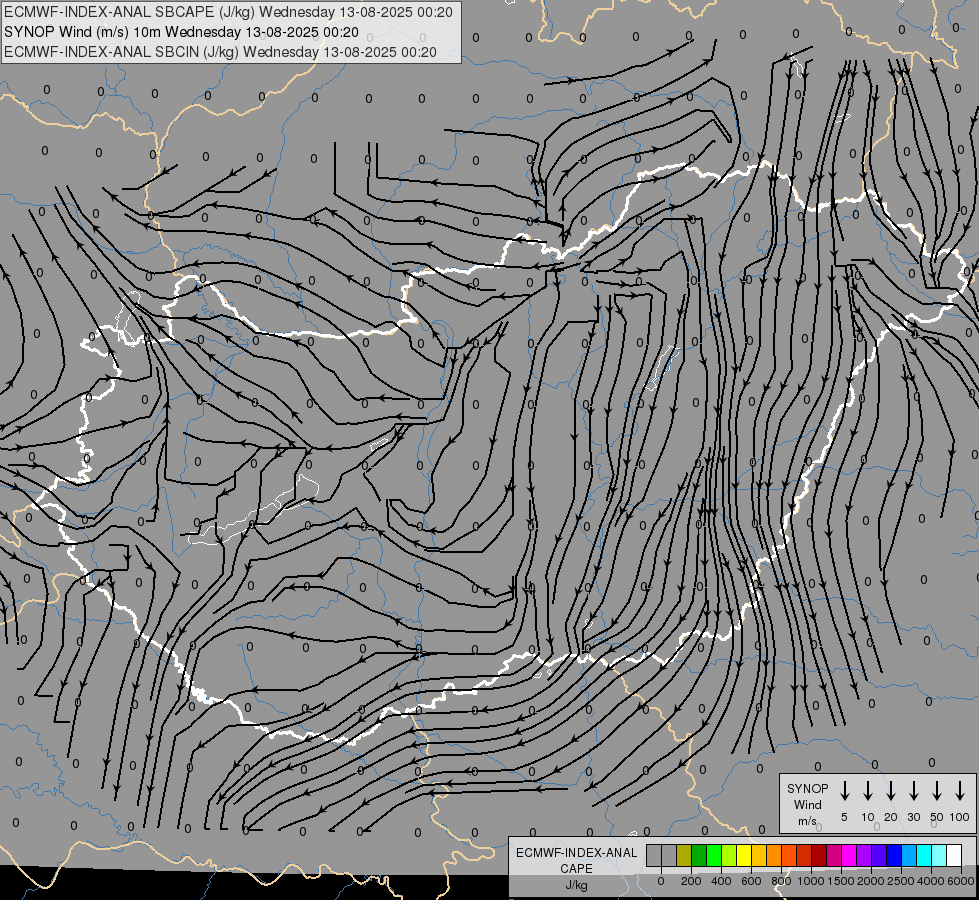979x900 pixels.
Task: Click the 10 m/s wind arrow in the legend
Action: pyautogui.click(x=867, y=791)
